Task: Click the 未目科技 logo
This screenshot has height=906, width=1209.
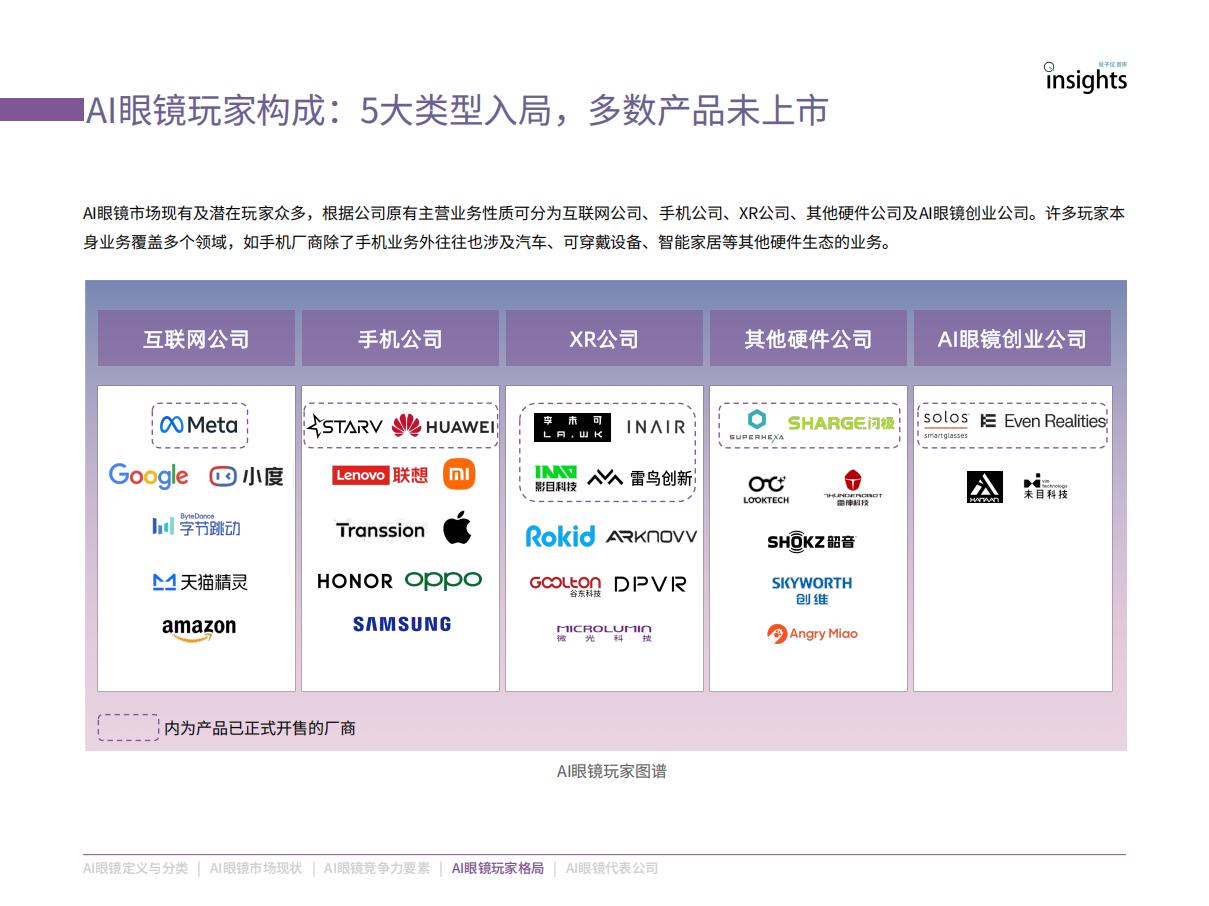Action: pyautogui.click(x=1045, y=487)
